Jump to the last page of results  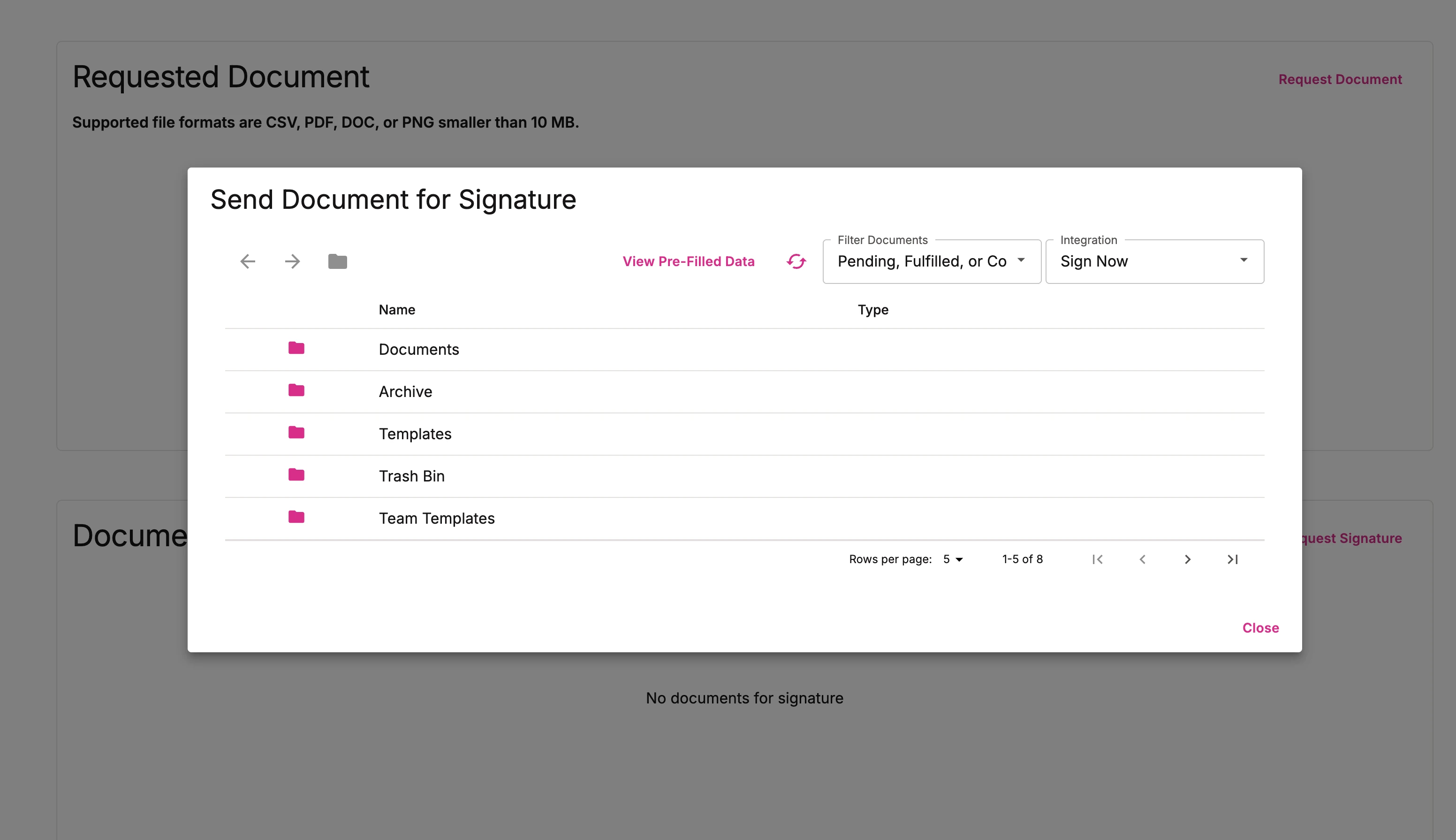1232,559
